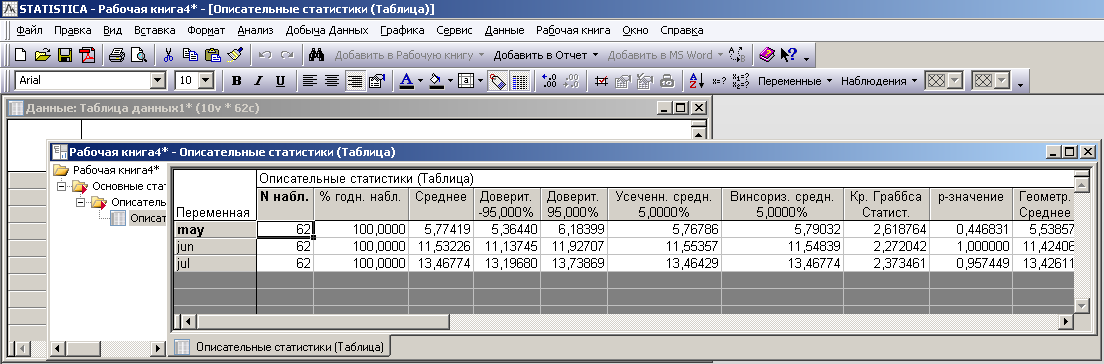Paste using the clipboard icon

pos(213,55)
